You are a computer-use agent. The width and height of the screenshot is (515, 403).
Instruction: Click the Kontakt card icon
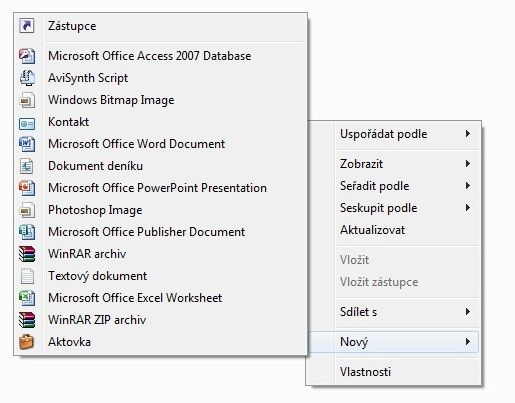pyautogui.click(x=27, y=124)
